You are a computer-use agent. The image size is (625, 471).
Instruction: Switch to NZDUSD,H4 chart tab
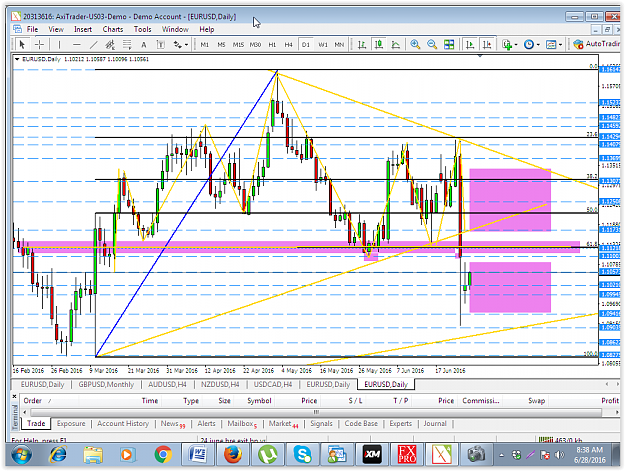coord(220,384)
